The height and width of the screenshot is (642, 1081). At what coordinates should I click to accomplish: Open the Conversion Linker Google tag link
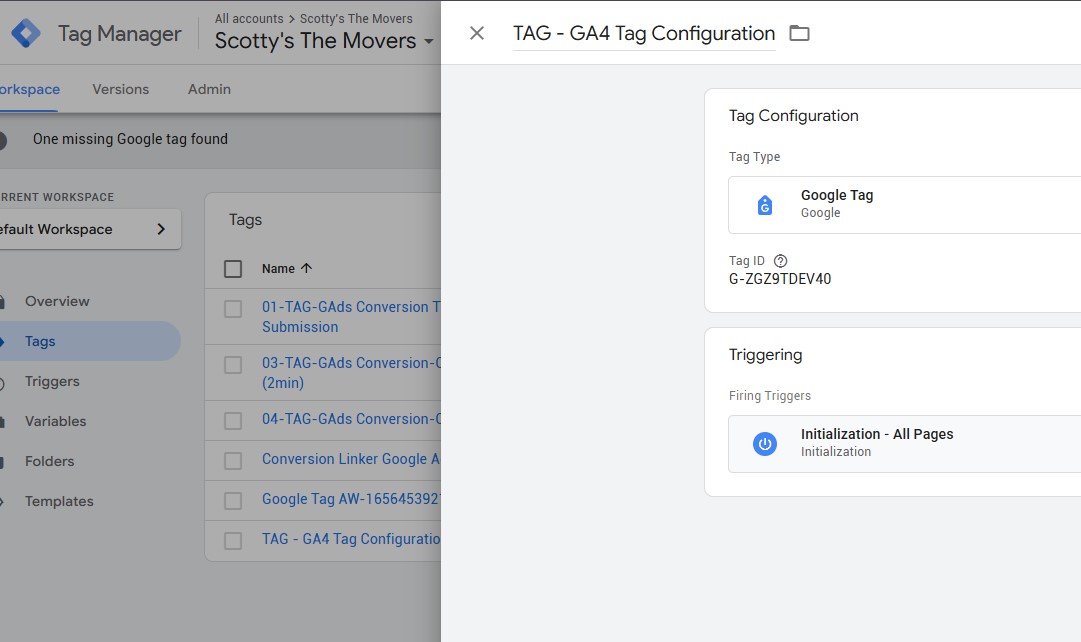(x=351, y=459)
